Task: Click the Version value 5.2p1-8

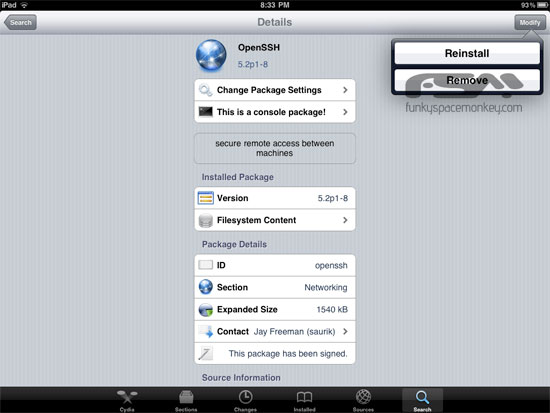Action: pos(333,198)
